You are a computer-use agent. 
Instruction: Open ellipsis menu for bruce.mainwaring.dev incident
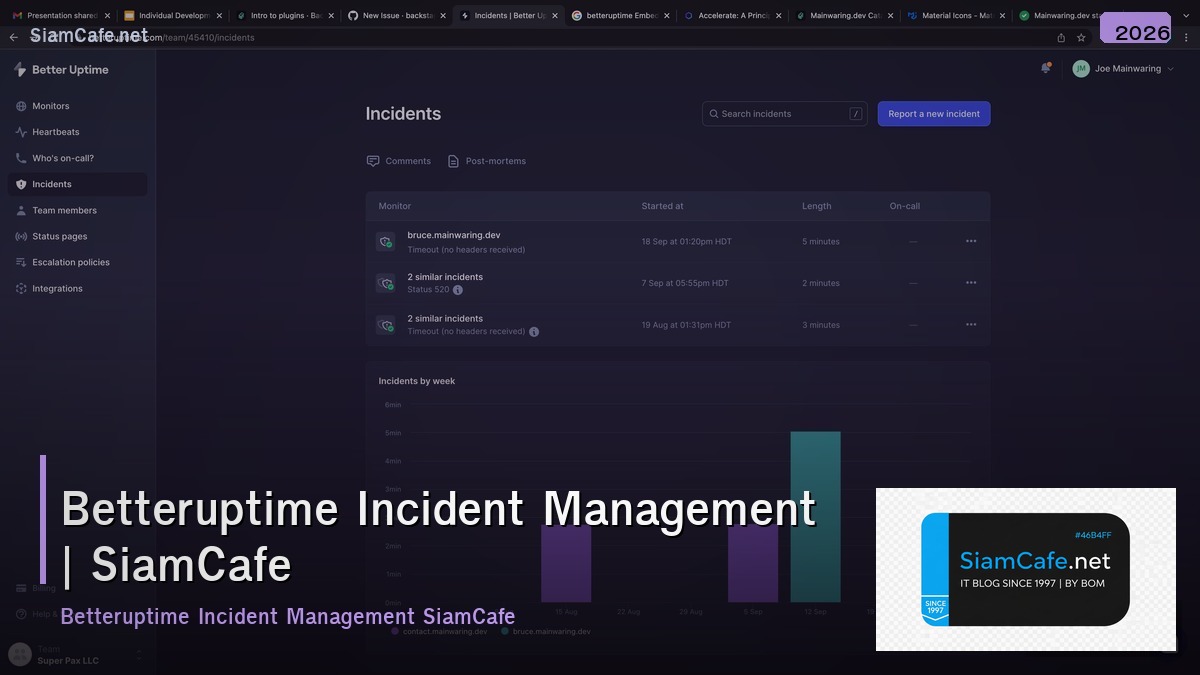click(970, 241)
